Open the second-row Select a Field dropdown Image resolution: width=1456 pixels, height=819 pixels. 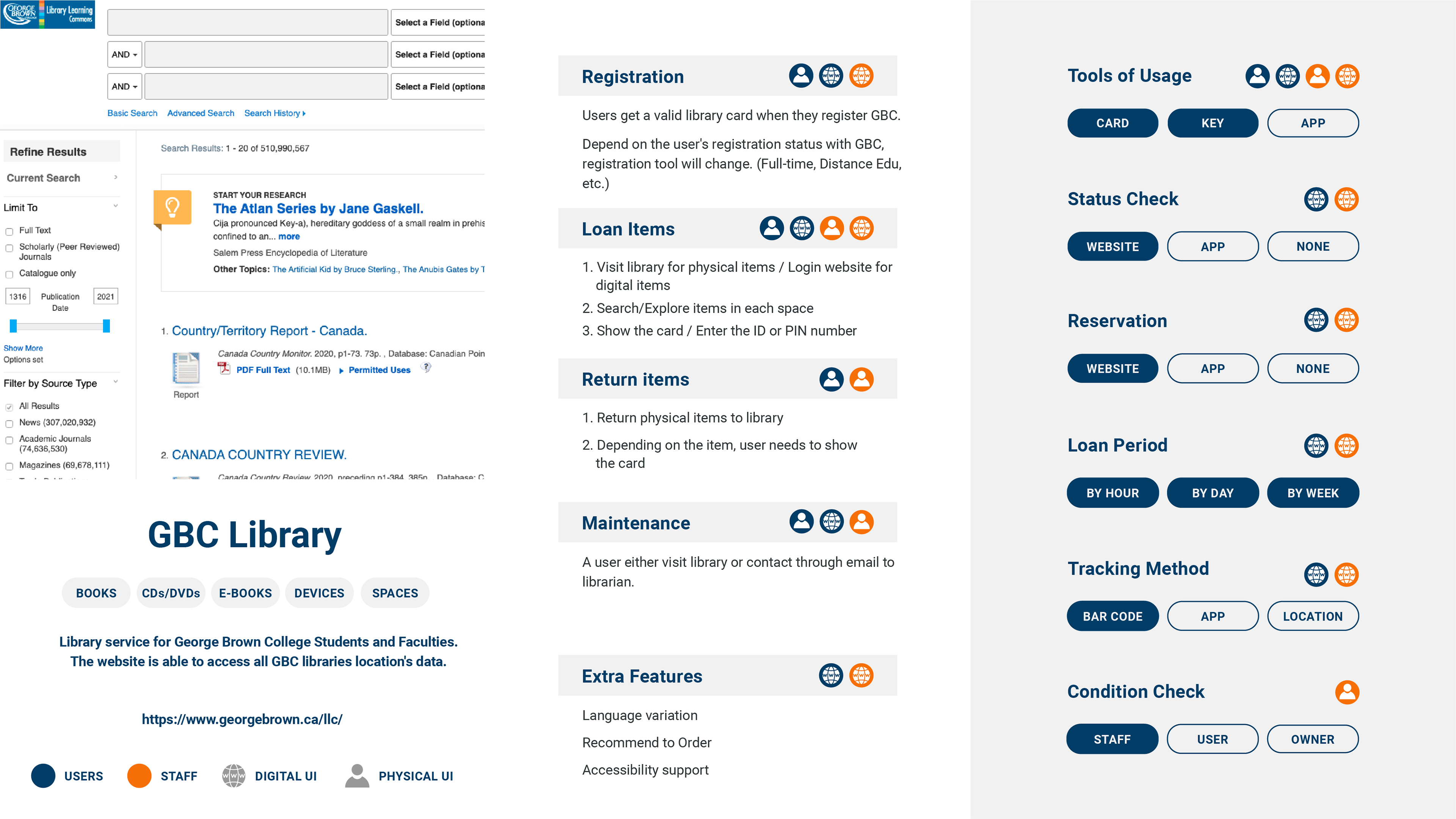(x=438, y=54)
